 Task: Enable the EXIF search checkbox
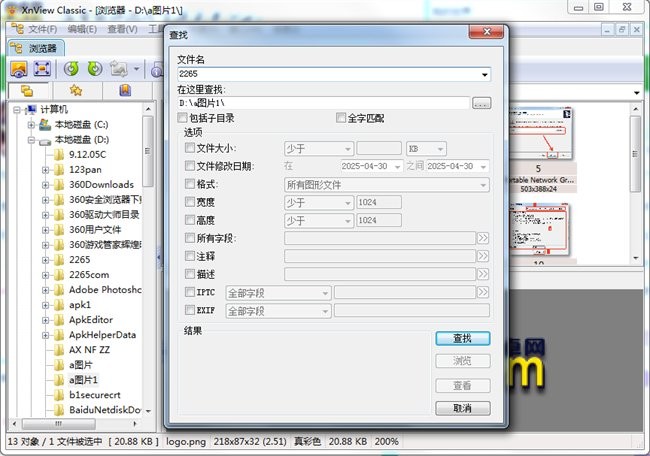pyautogui.click(x=190, y=311)
